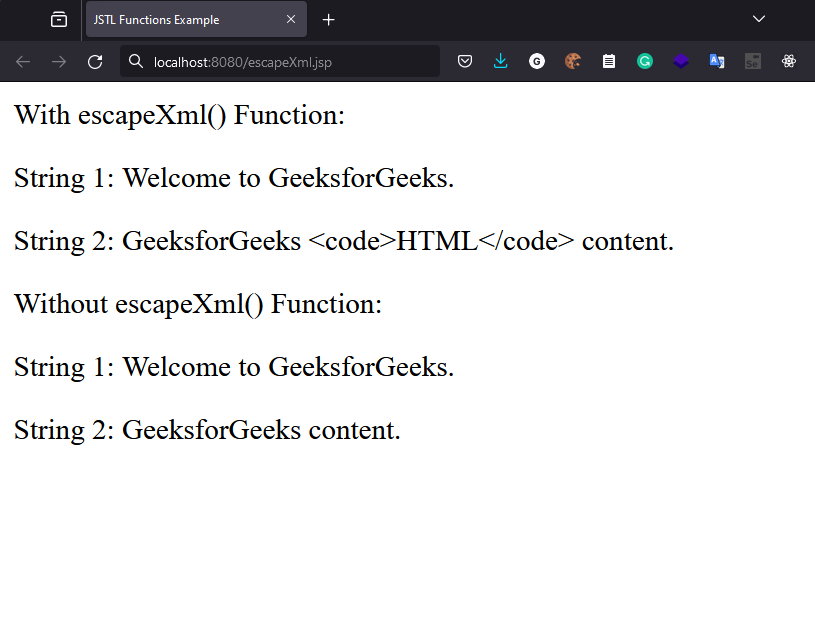Screen dimensions: 815x630
Task: Open the cookie extension icon
Action: pos(572,61)
